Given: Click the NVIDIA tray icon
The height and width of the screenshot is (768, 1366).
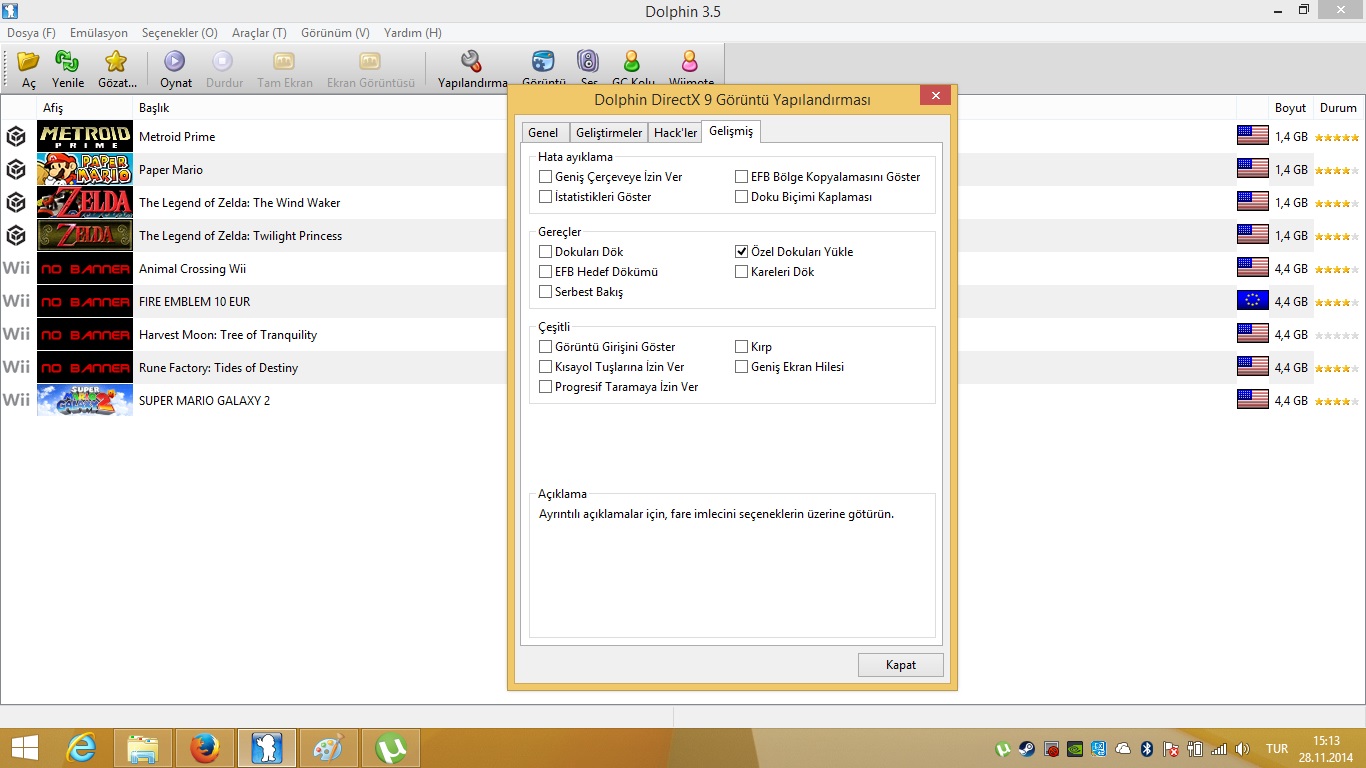Looking at the screenshot, I should (1075, 749).
